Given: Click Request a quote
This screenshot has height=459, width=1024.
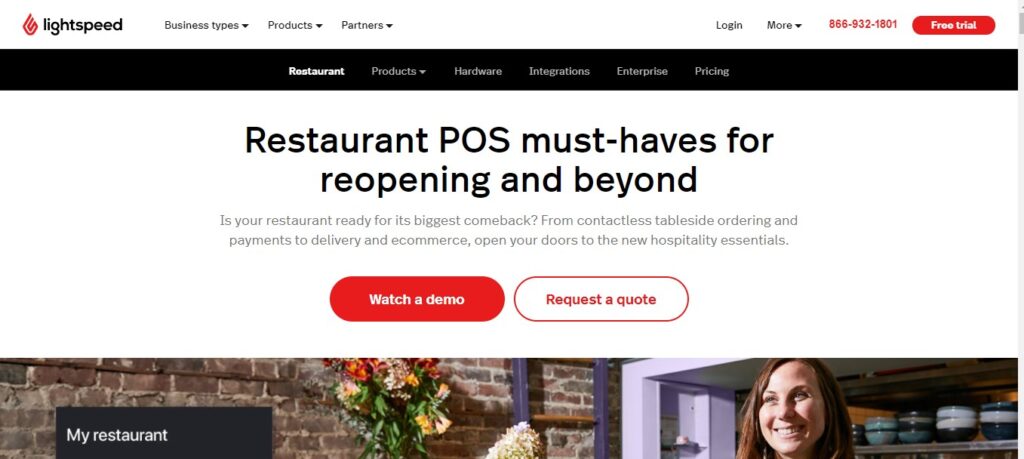Looking at the screenshot, I should (x=601, y=299).
